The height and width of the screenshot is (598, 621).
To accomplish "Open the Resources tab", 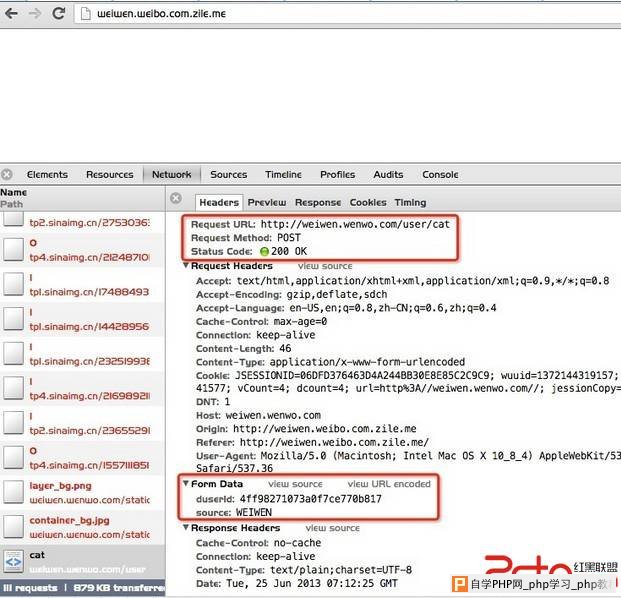I will (x=110, y=175).
